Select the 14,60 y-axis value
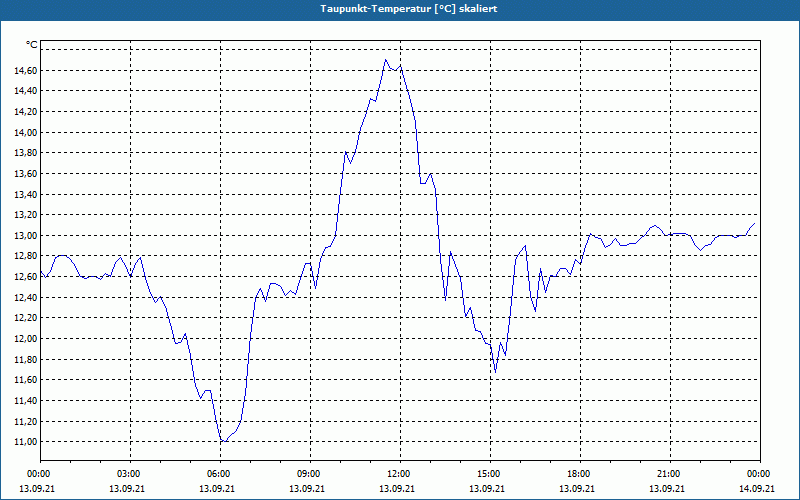 26,70
